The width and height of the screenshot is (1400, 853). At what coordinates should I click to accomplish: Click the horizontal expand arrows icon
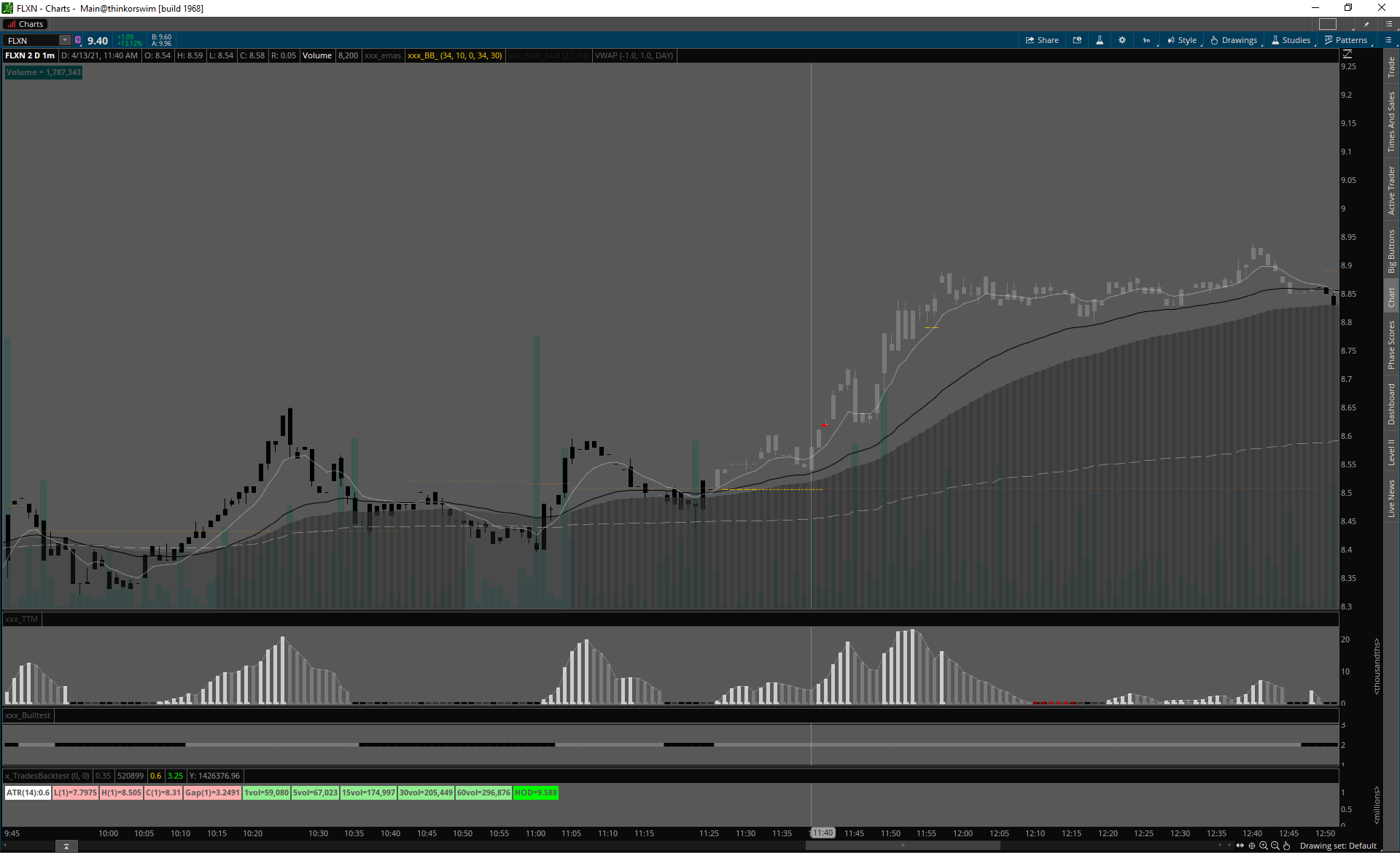(x=1240, y=846)
